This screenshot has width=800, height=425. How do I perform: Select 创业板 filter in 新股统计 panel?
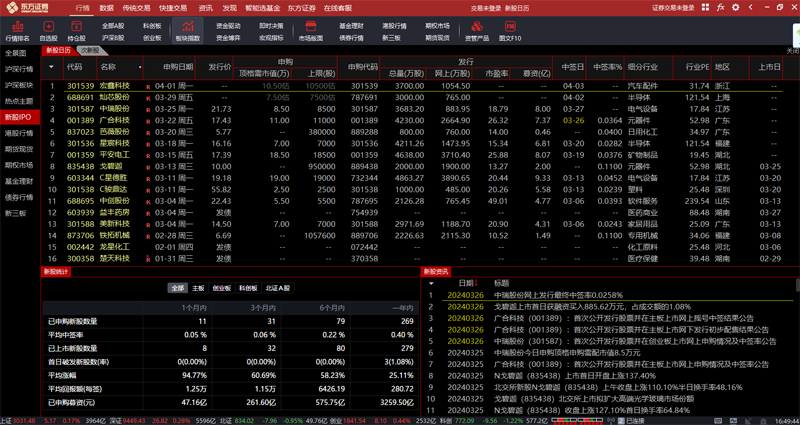(221, 288)
